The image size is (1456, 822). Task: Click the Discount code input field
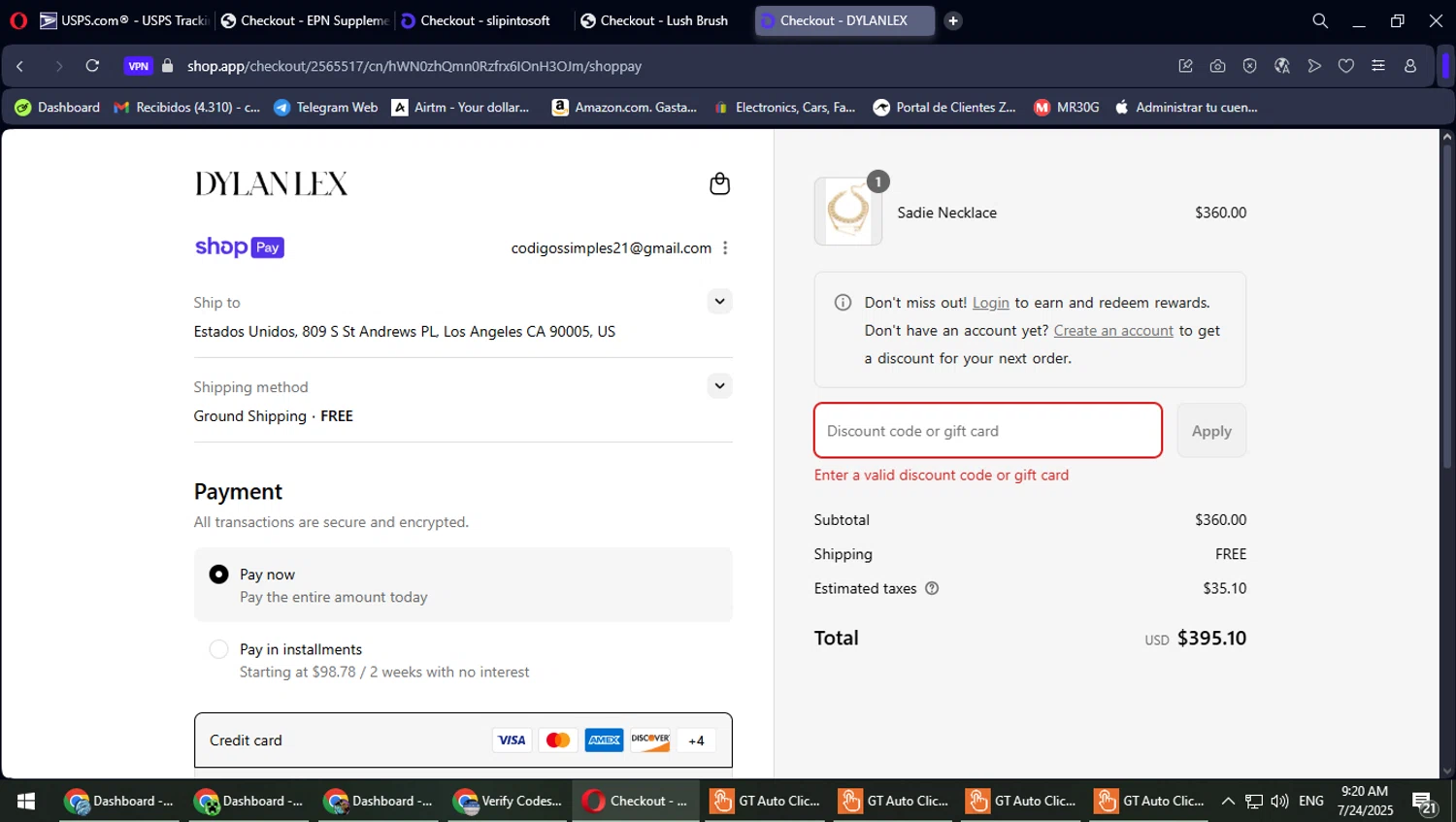(988, 431)
